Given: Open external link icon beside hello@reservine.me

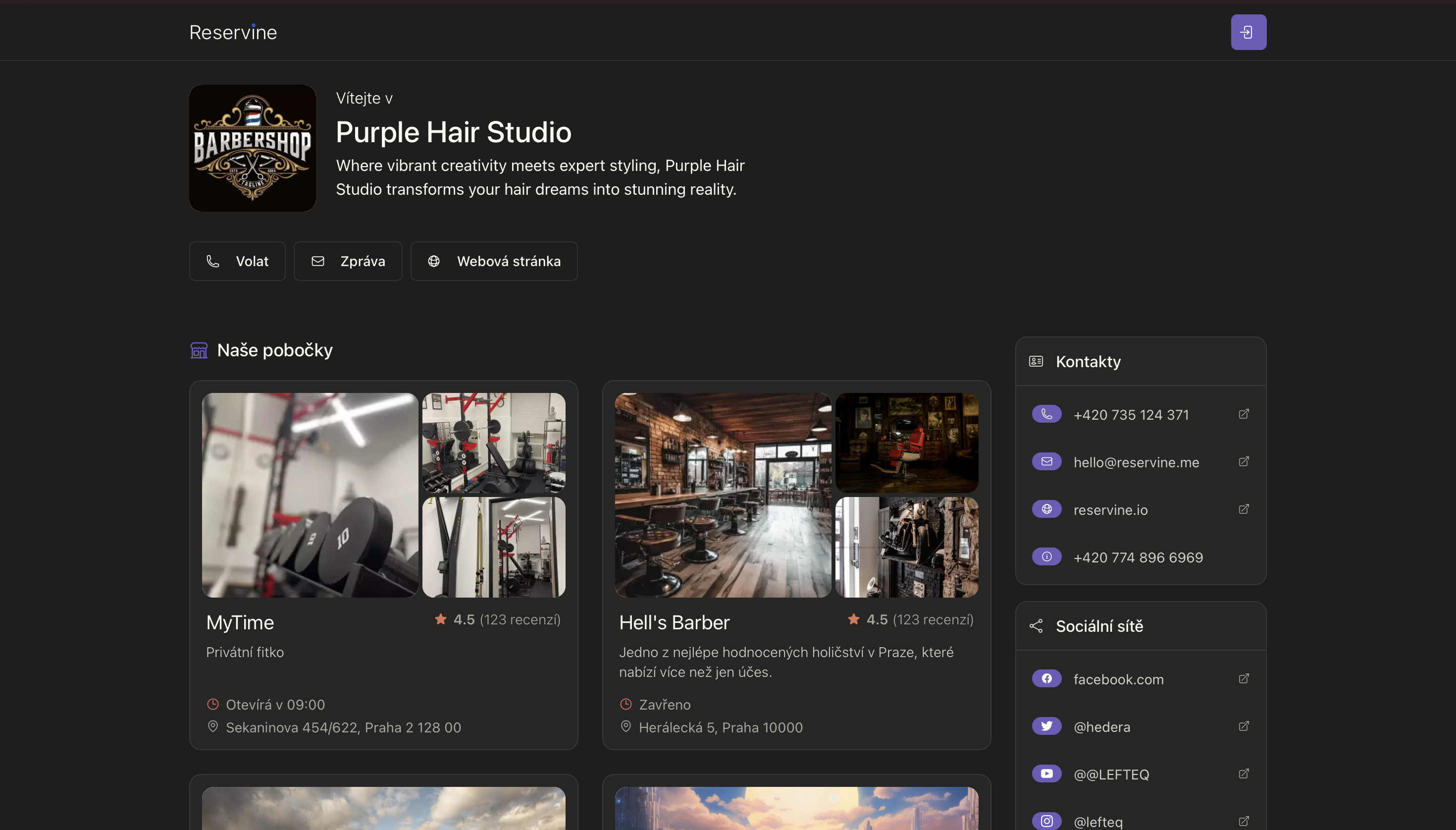Looking at the screenshot, I should (x=1244, y=462).
